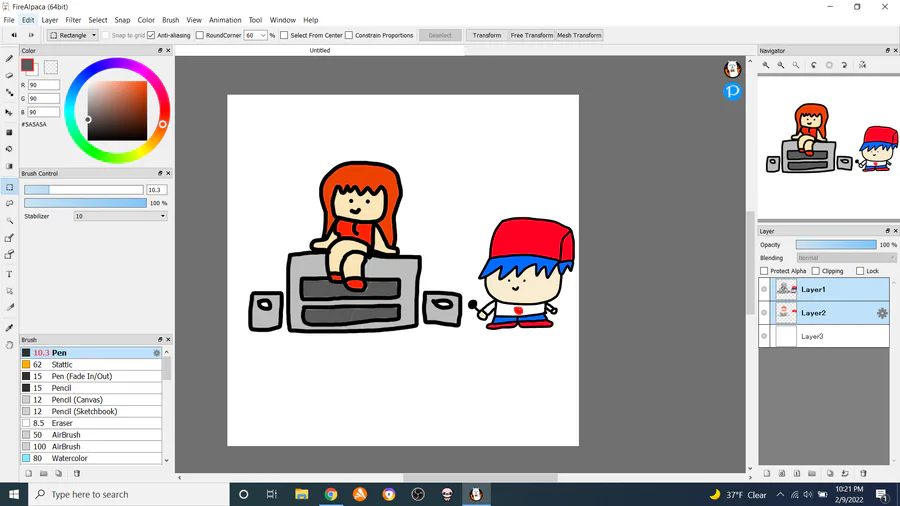
Task: Open File Explorer from the taskbar
Action: click(301, 495)
